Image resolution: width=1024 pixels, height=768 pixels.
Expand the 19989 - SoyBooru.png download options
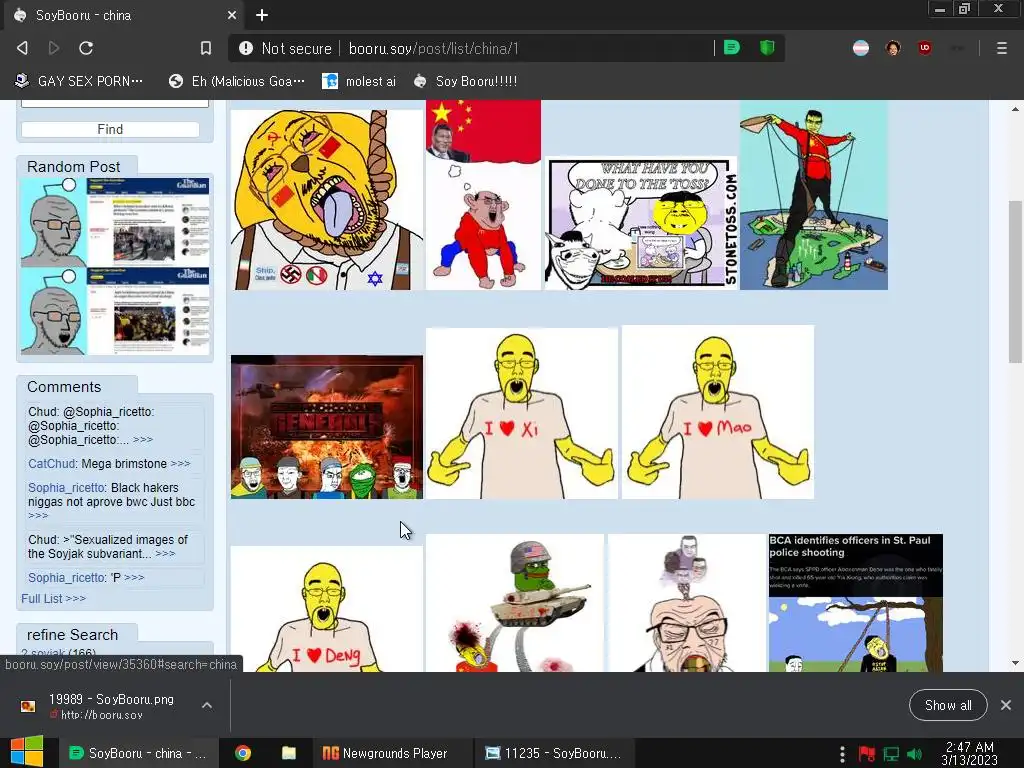coord(207,705)
